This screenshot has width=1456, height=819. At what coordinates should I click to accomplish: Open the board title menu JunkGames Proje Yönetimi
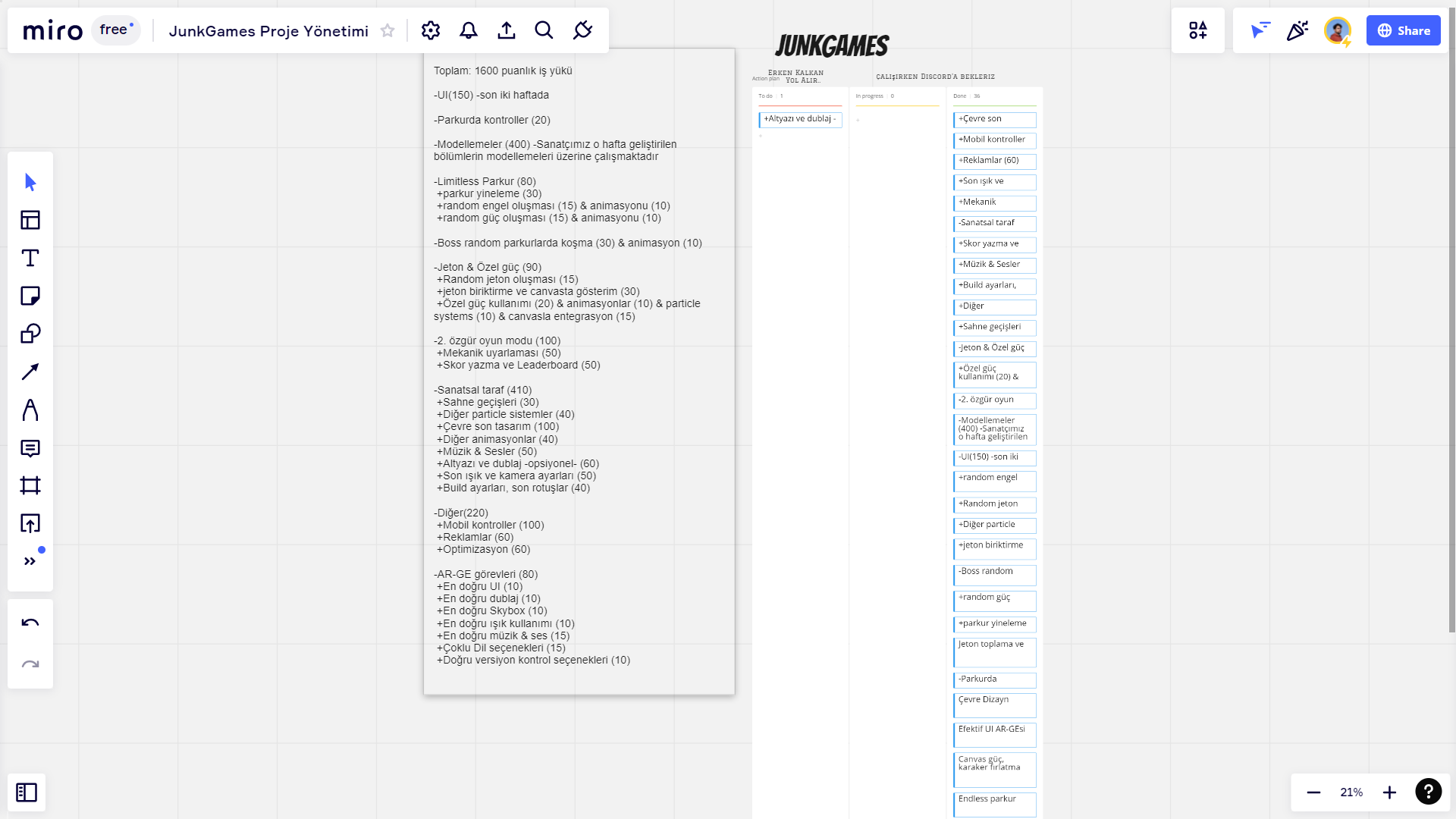point(268,31)
